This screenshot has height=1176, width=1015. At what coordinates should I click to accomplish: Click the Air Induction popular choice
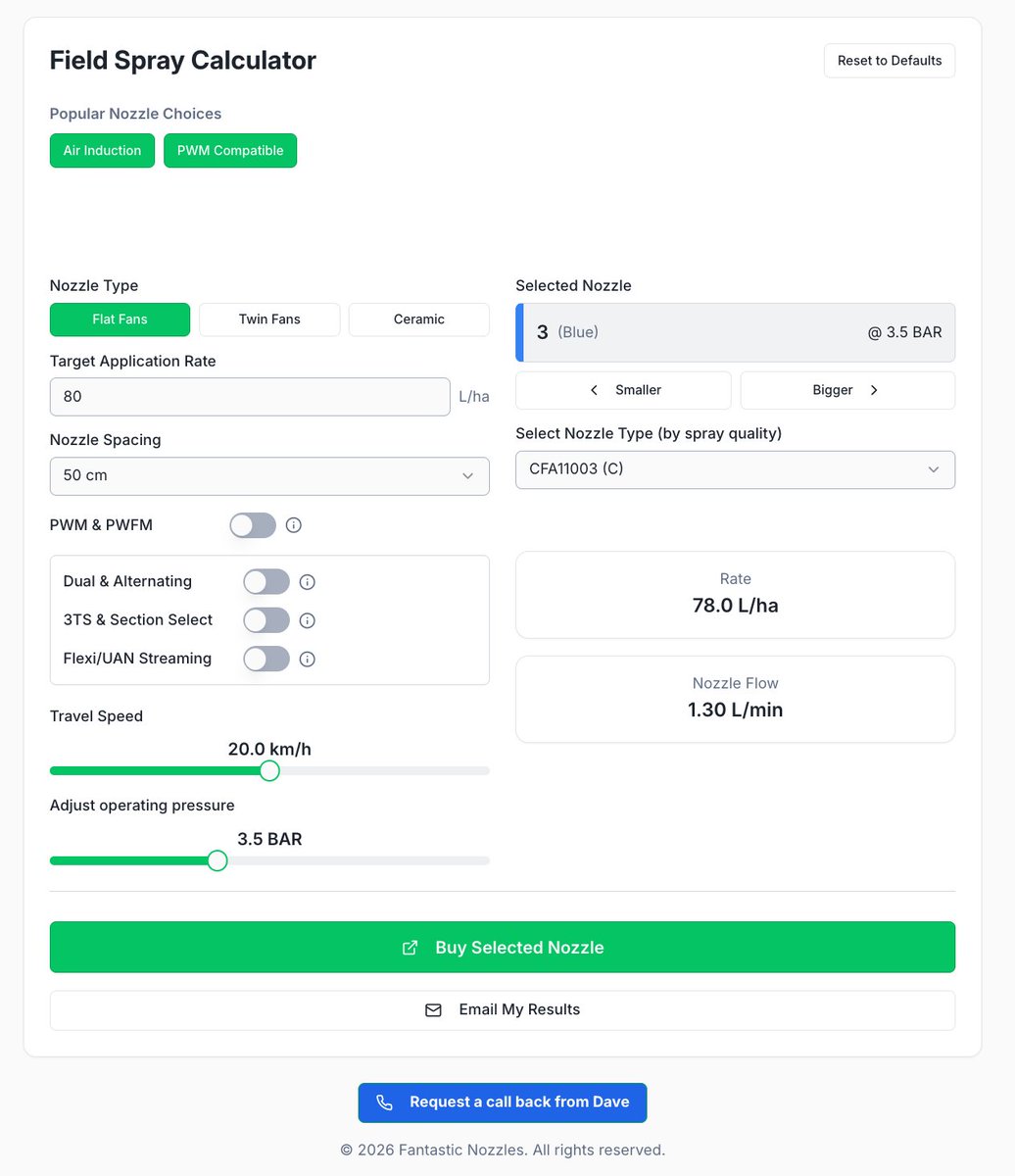tap(102, 151)
